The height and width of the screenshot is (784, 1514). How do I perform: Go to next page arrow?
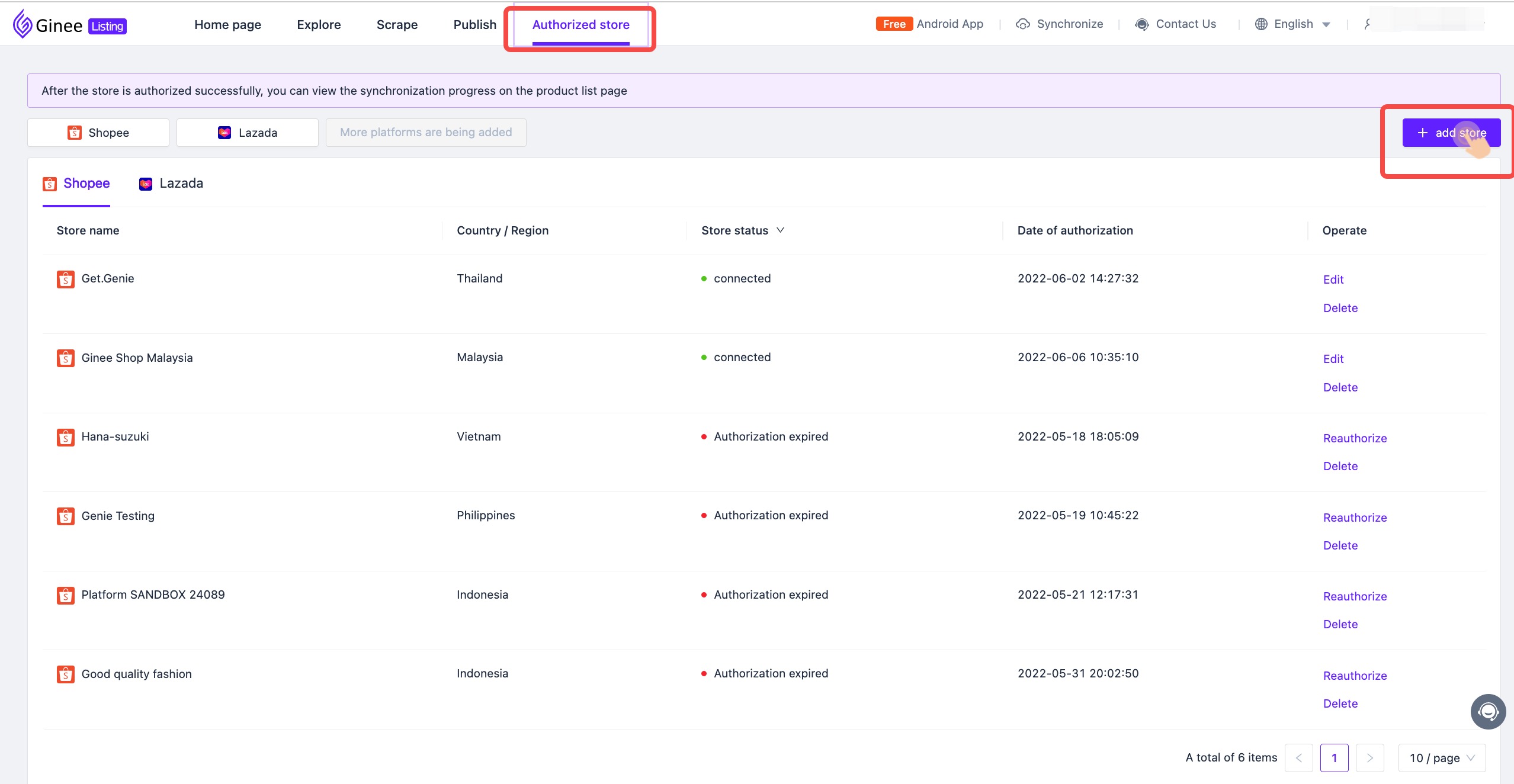(x=1369, y=758)
